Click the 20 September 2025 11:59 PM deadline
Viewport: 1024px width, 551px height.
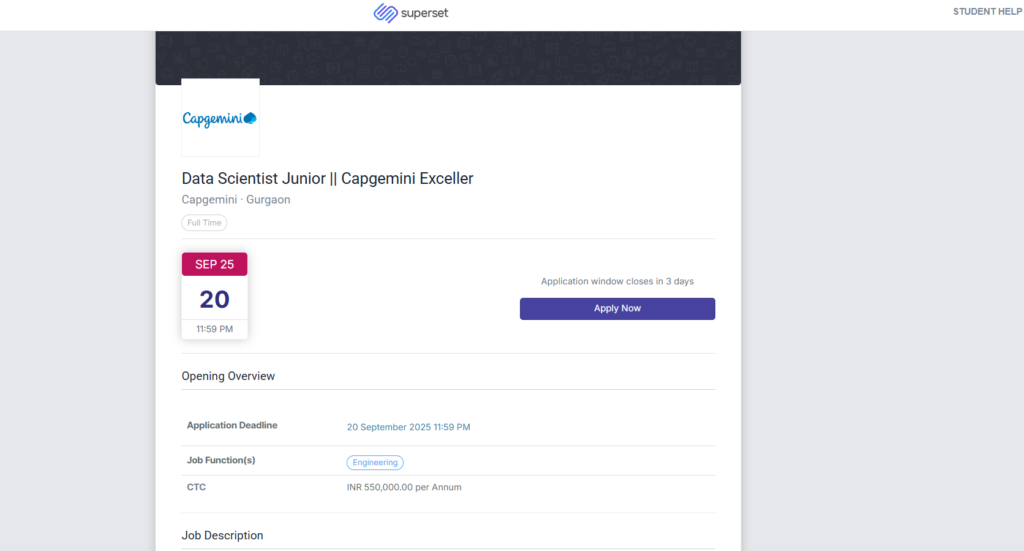point(408,427)
